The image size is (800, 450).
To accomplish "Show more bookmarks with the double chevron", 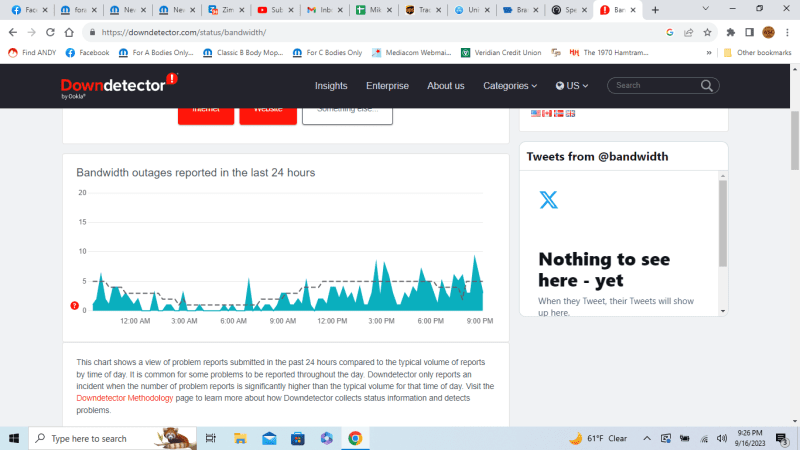I will (709, 53).
